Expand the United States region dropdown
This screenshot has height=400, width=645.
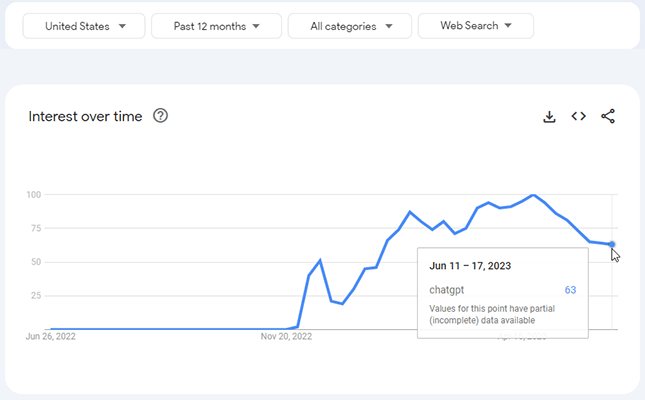click(82, 26)
